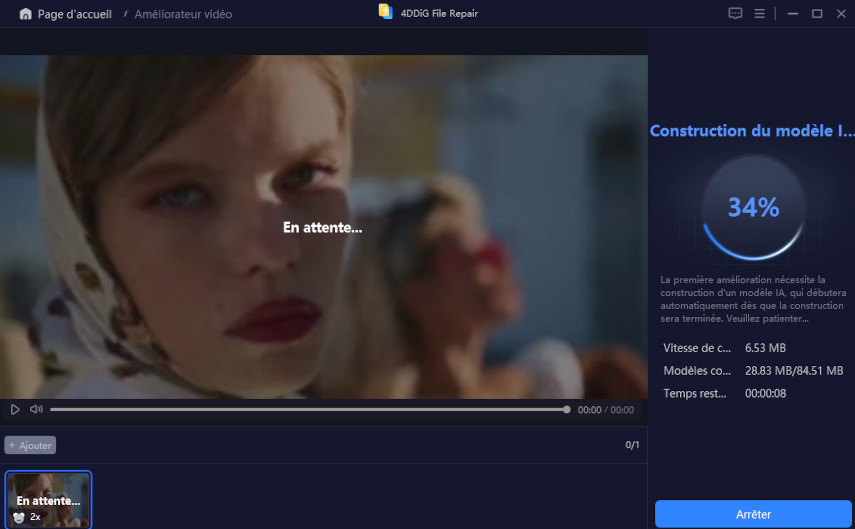Click the AI model description paragraph
This screenshot has height=529, width=855.
[x=753, y=299]
